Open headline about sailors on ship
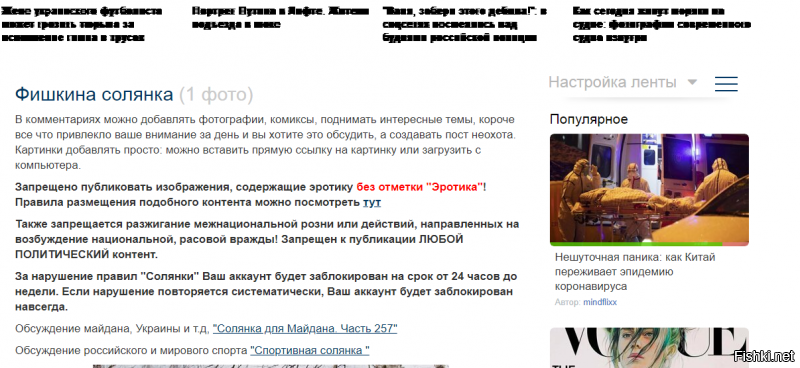800x368 pixels. (662, 24)
